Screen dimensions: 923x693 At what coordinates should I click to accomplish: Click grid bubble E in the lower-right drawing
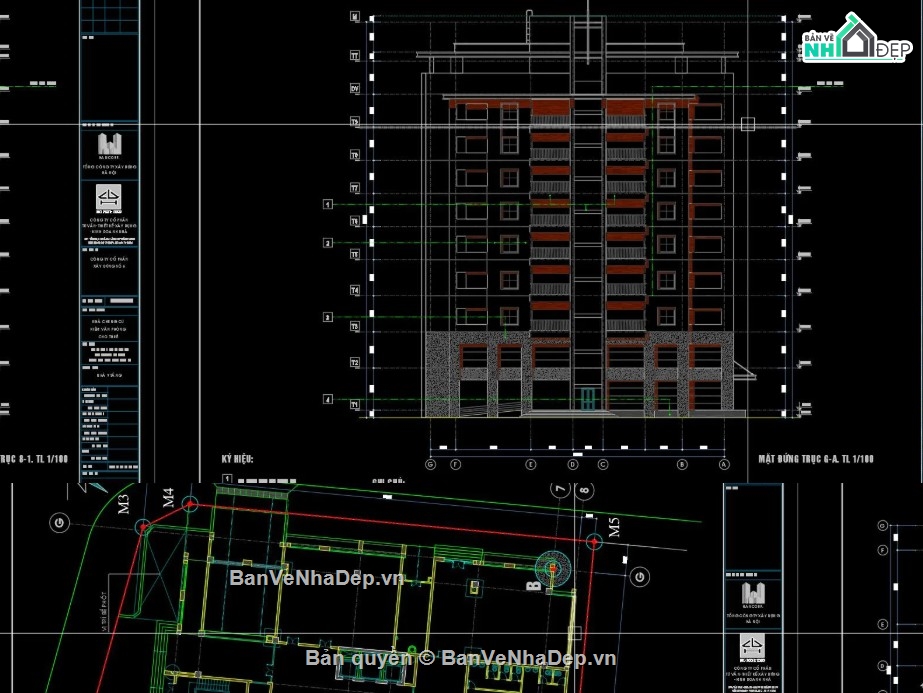(x=882, y=624)
